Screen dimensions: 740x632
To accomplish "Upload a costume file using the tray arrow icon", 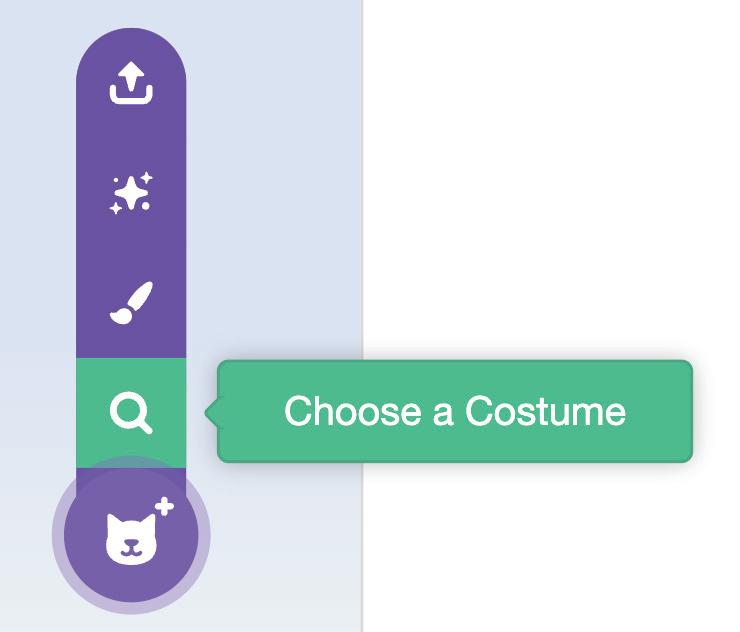I will 131,84.
